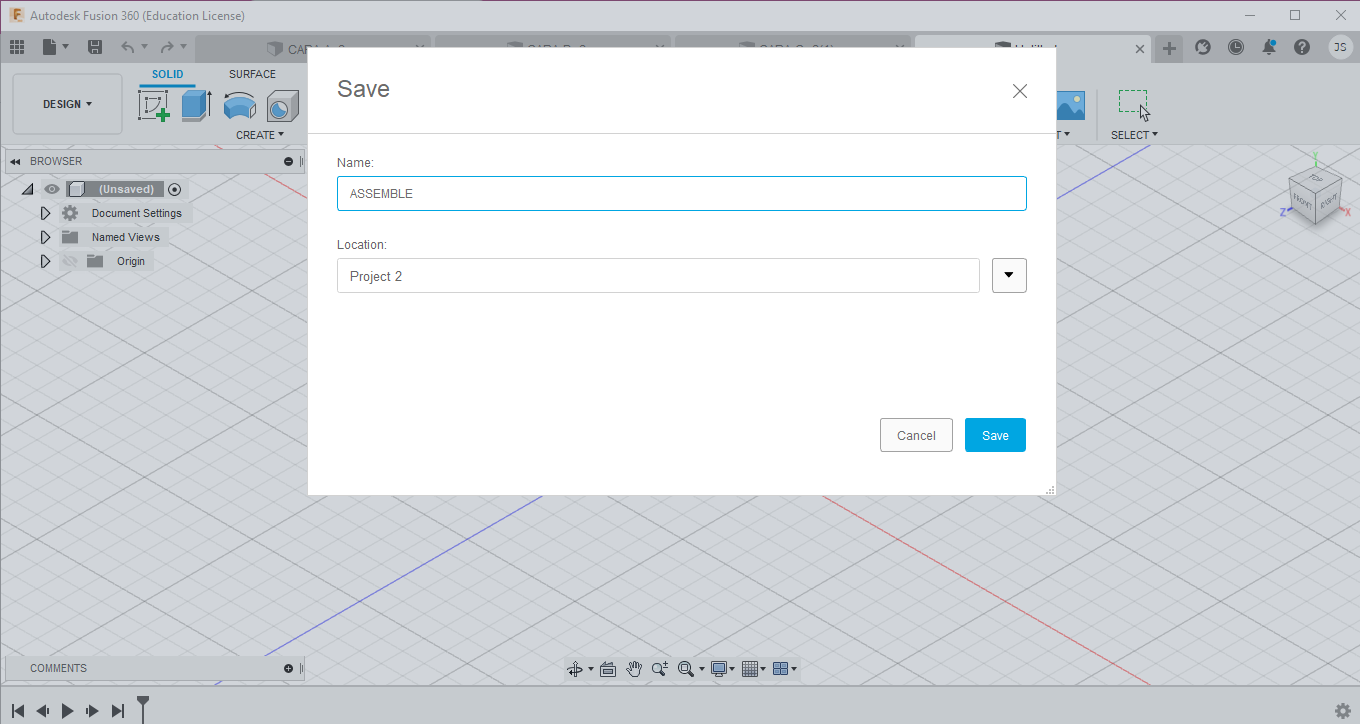1360x724 pixels.
Task: Select the Pan hand tool
Action: coord(634,669)
